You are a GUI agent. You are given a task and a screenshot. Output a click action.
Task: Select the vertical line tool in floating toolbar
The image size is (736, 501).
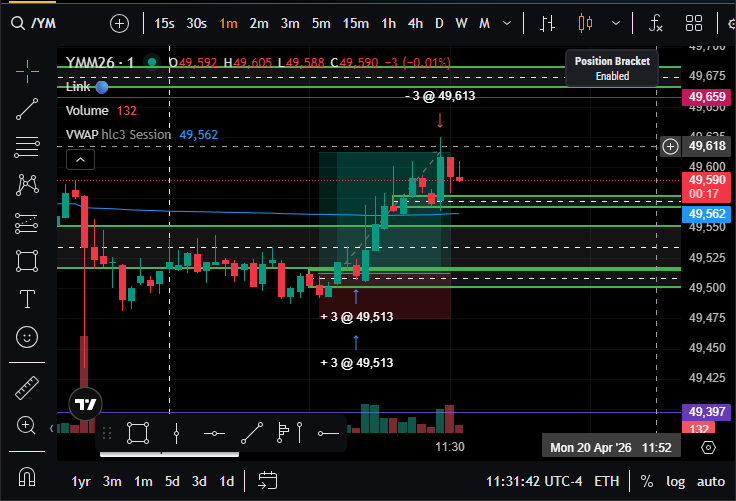[x=176, y=433]
